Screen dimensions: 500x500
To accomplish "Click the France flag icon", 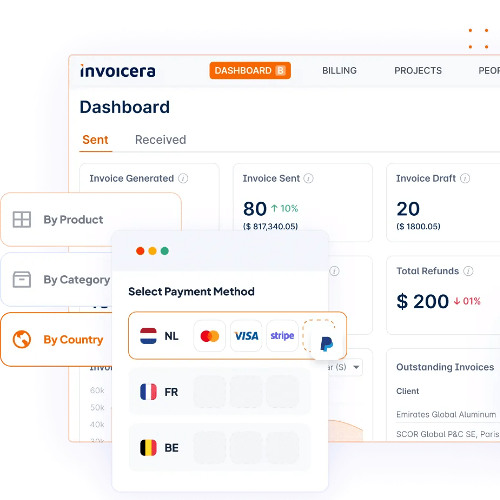I will (148, 392).
